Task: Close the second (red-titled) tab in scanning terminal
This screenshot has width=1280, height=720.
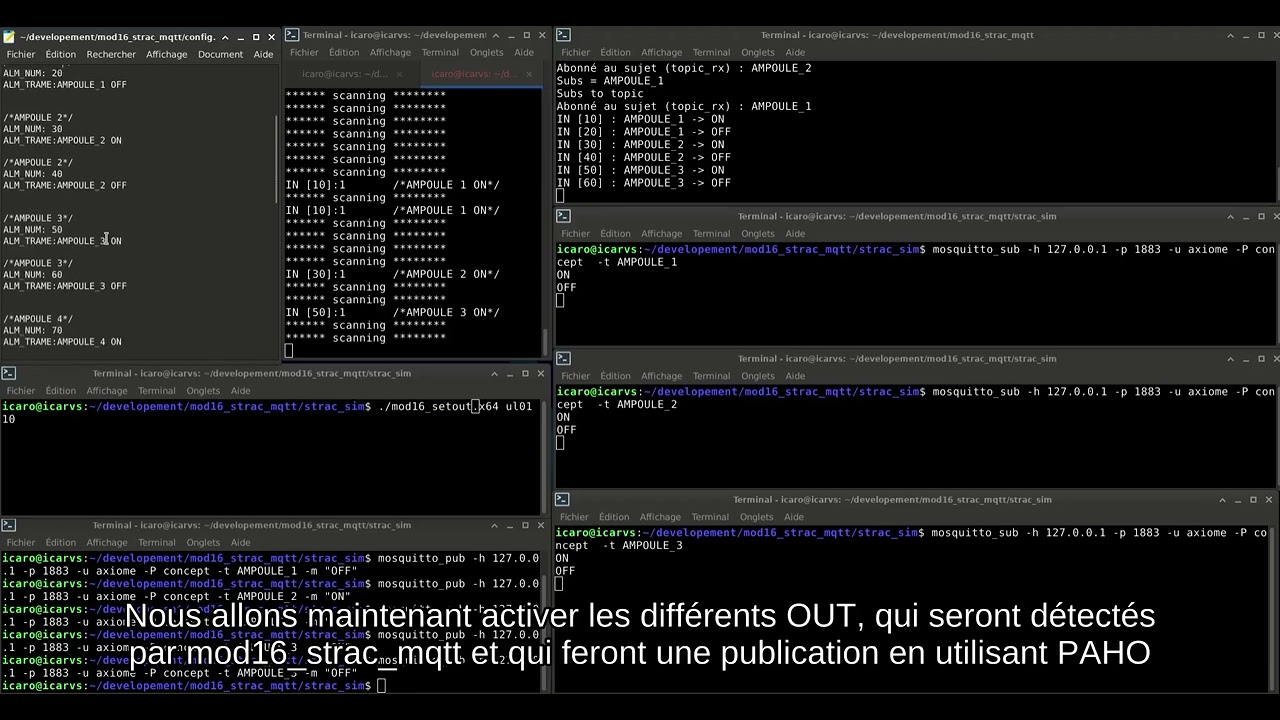Action: [x=529, y=74]
